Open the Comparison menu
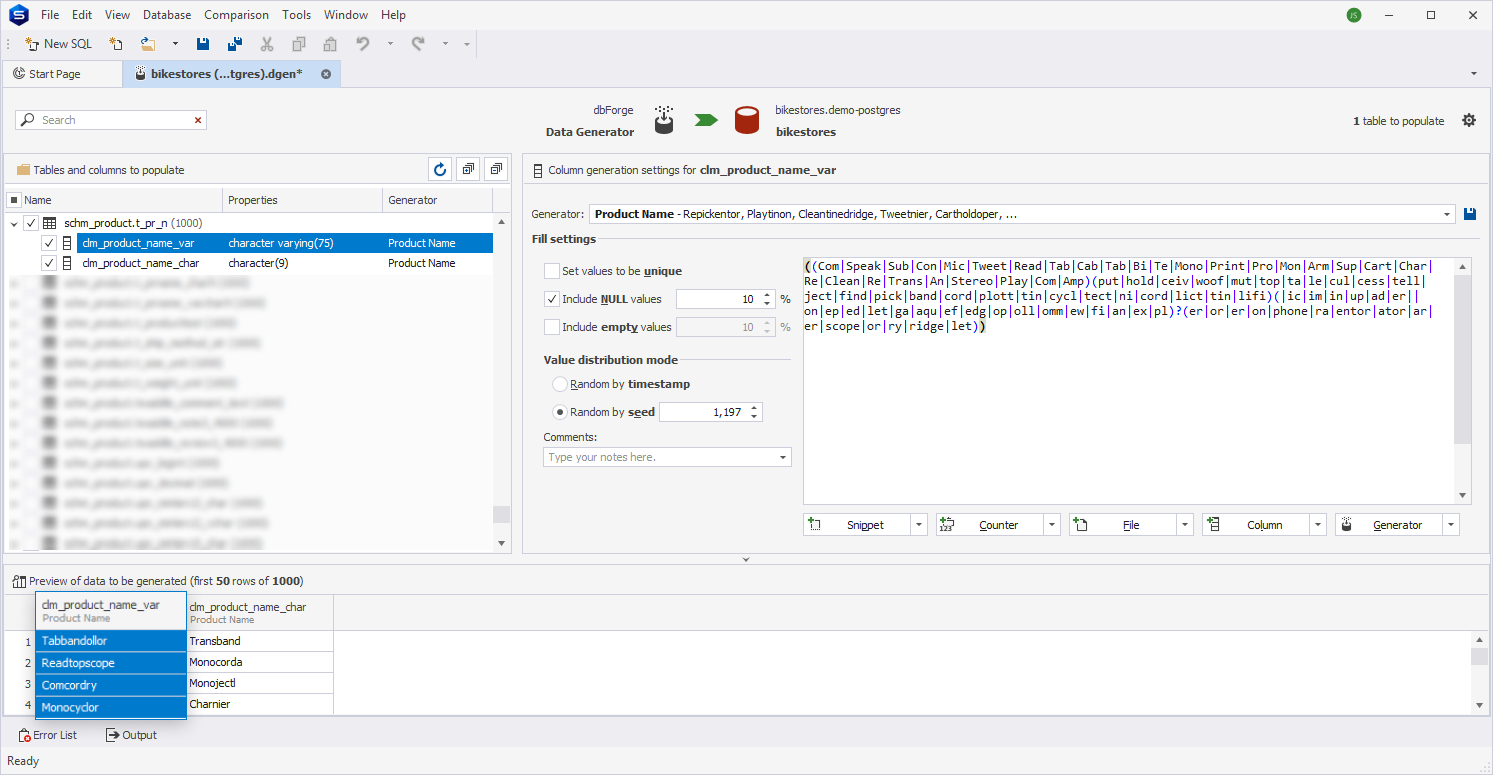This screenshot has height=775, width=1493. click(x=236, y=15)
